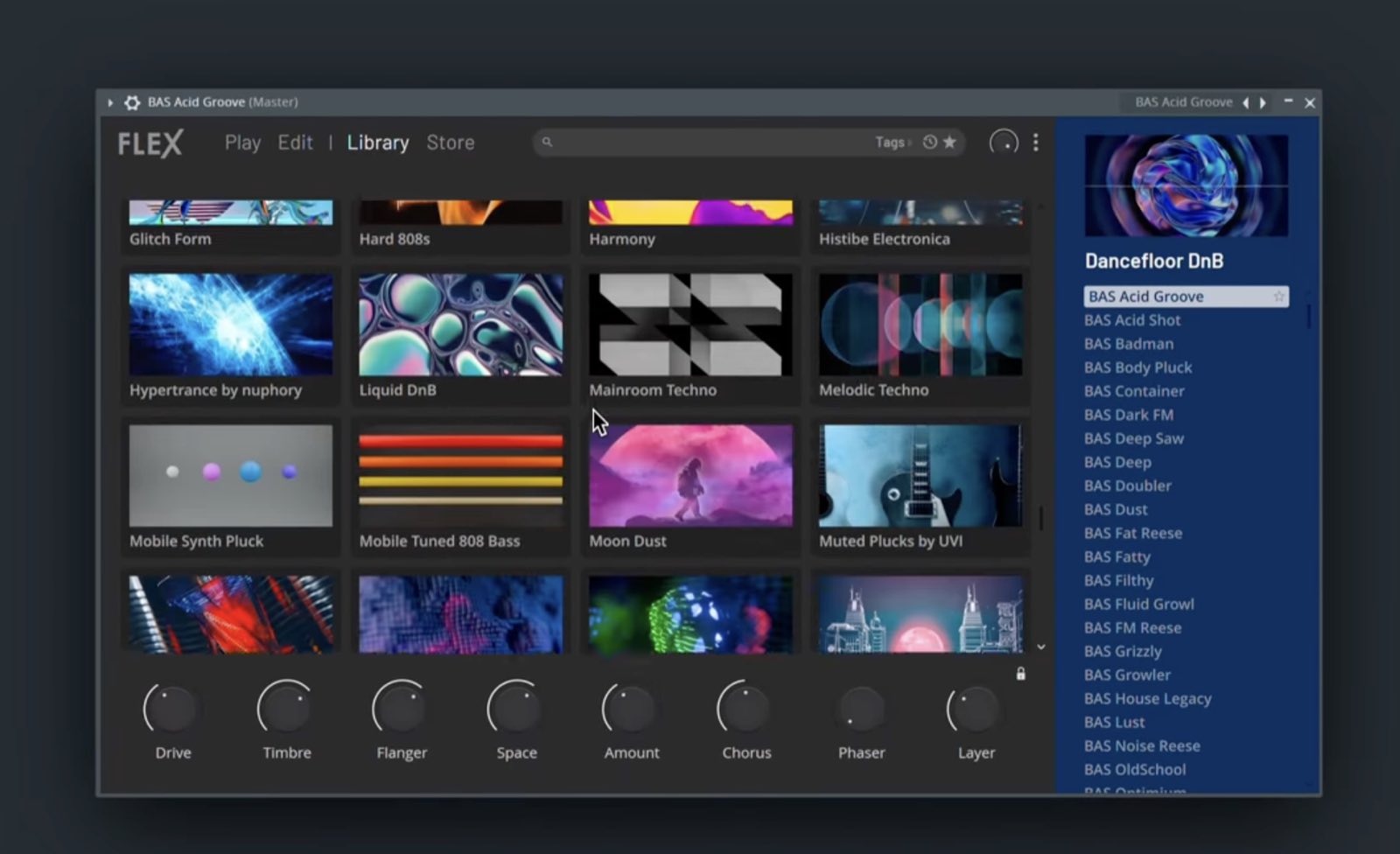Favorite BAS Acid Groove with star
Image resolution: width=1400 pixels, height=854 pixels.
(x=1279, y=297)
